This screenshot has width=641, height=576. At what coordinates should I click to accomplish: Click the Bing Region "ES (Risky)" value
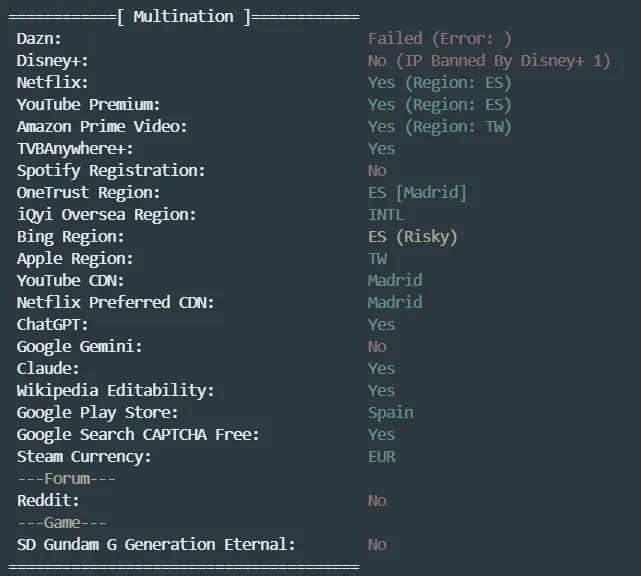tap(412, 237)
